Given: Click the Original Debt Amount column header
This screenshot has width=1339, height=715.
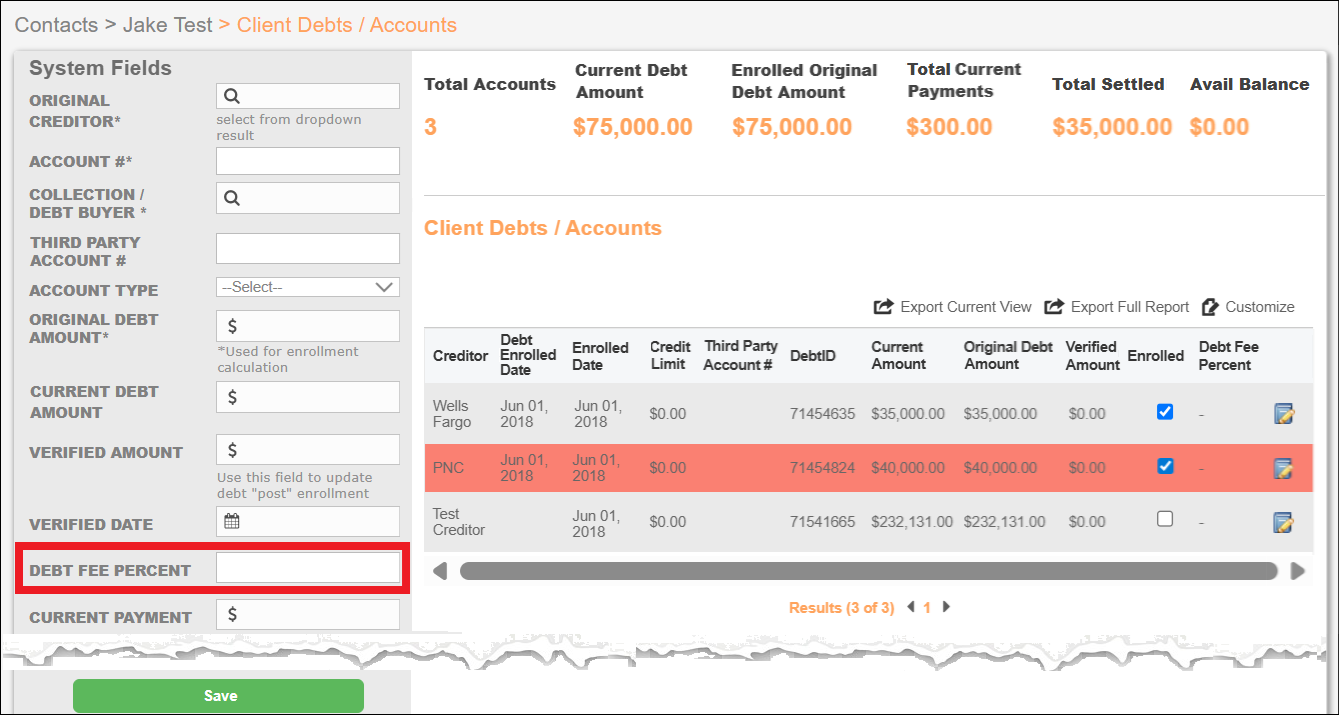Looking at the screenshot, I should [1008, 356].
